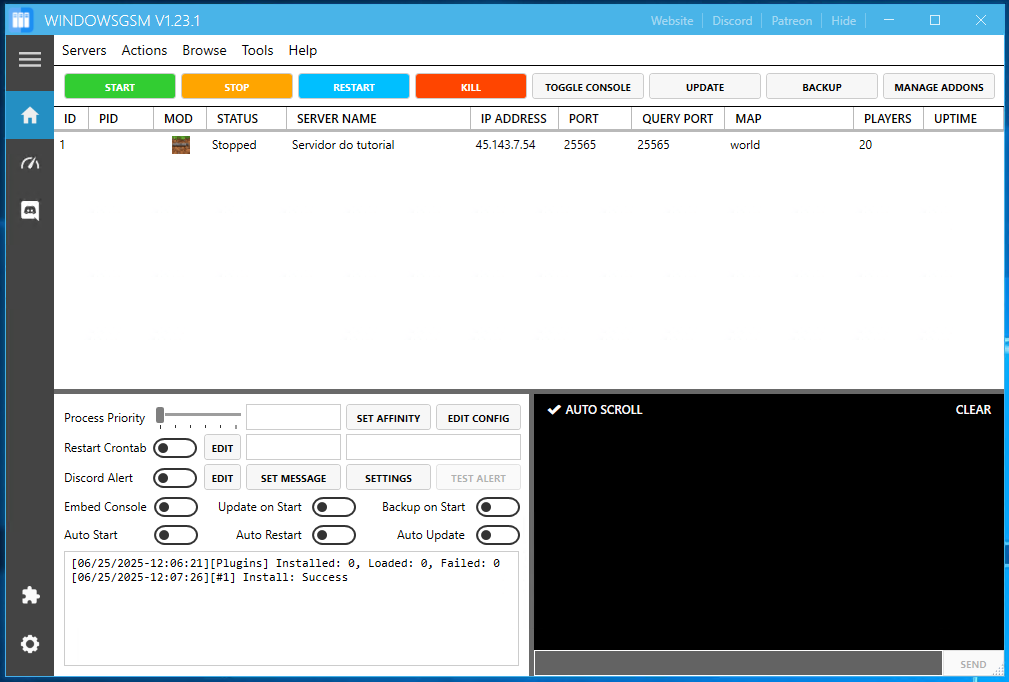The image size is (1009, 682).
Task: Click the console command input field
Action: point(738,663)
